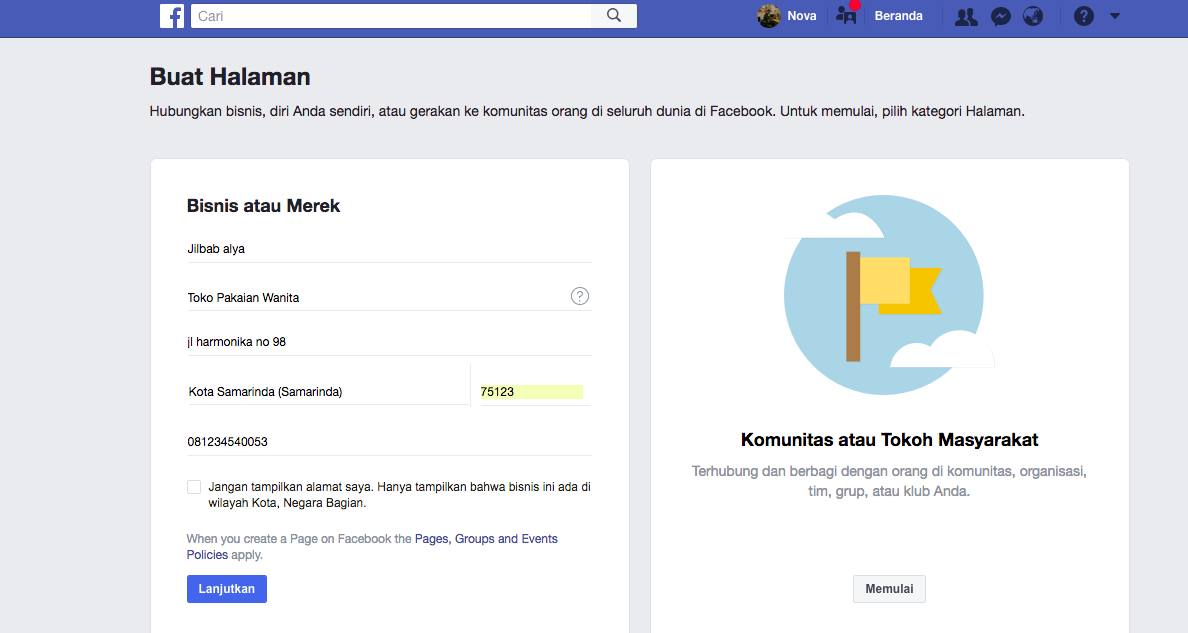This screenshot has height=633, width=1188.
Task: Click Nova's profile picture
Action: pos(768,15)
